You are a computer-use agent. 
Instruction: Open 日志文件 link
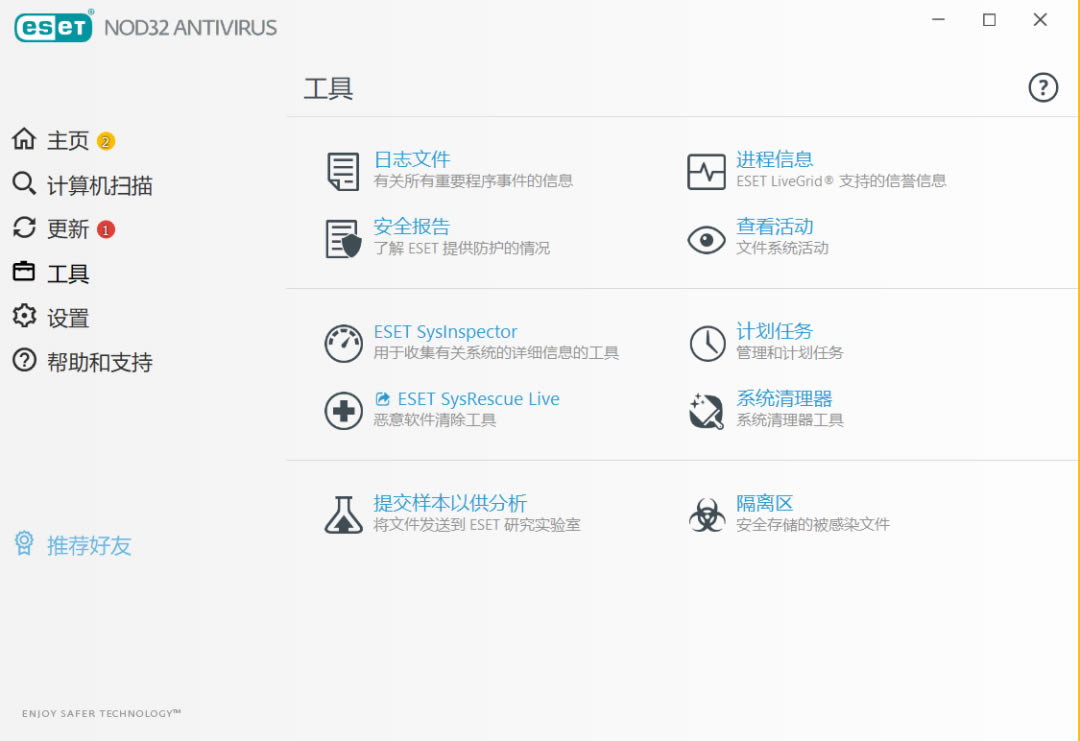tap(412, 159)
